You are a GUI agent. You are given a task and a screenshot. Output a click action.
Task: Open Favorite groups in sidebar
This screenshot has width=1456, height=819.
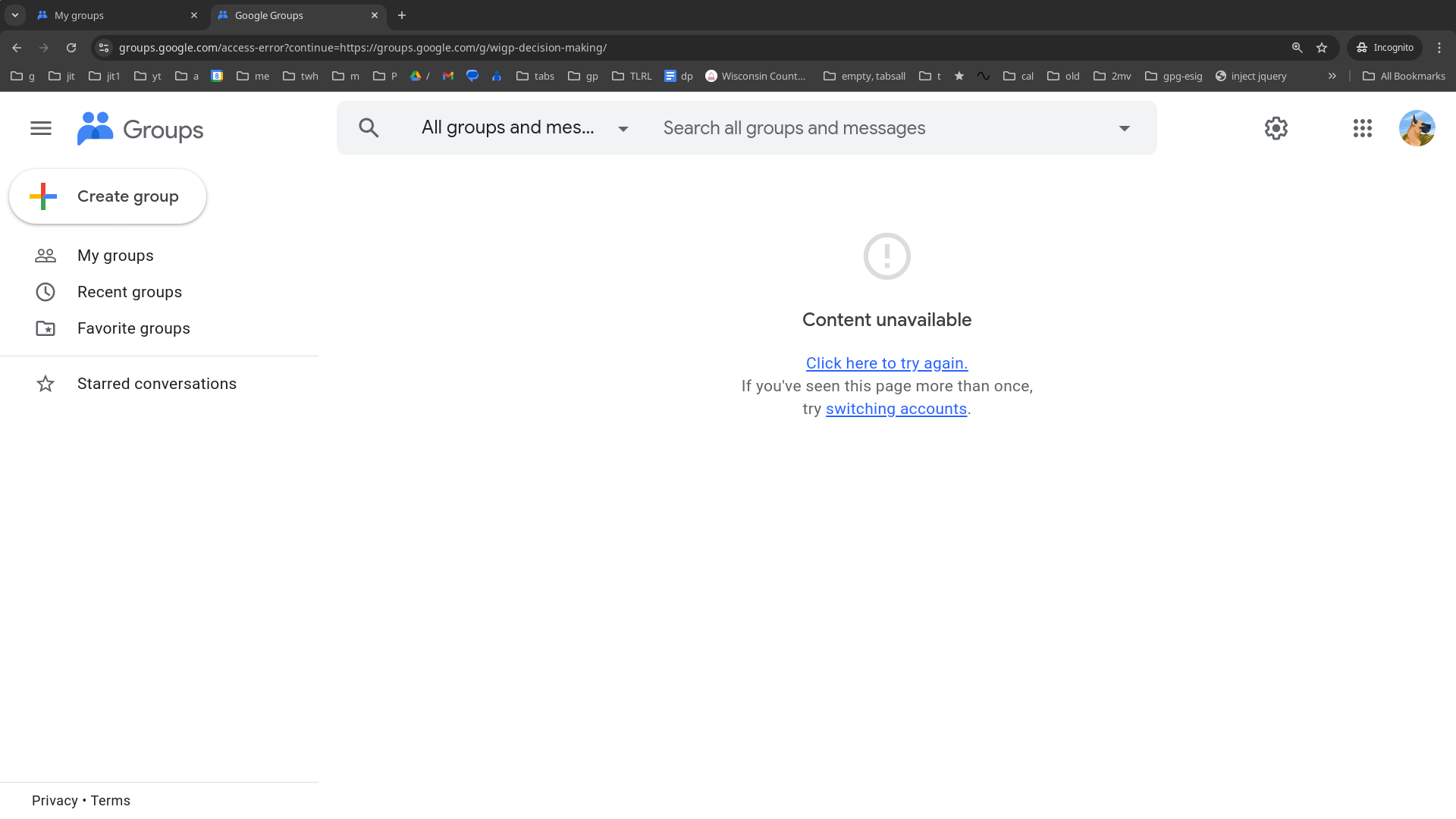click(133, 328)
